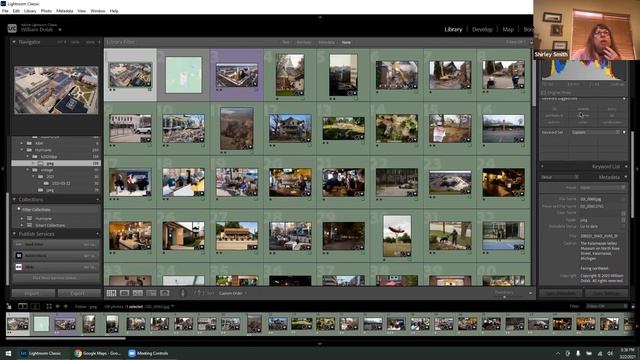Open the identity plate dropdown arrow
Viewport: 640px width, 360px height.
[x=60, y=30]
